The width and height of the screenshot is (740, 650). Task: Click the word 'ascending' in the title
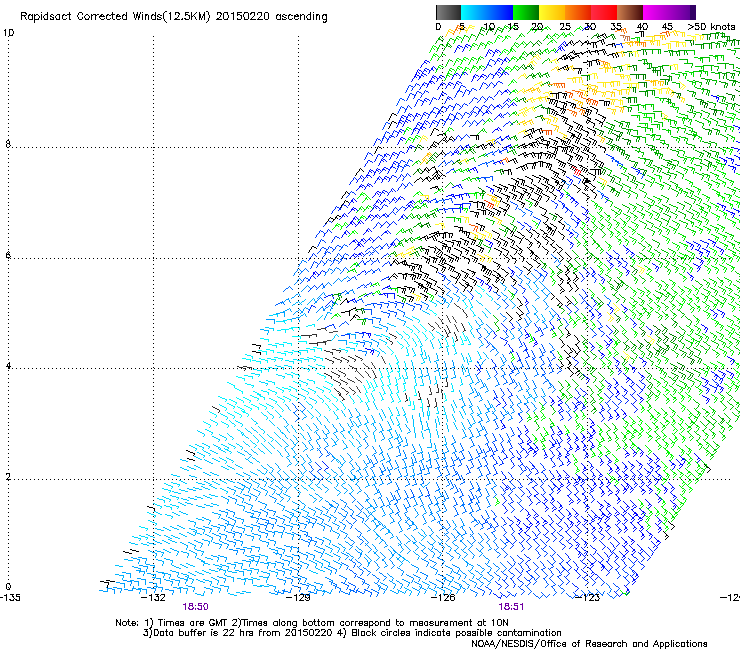point(301,17)
